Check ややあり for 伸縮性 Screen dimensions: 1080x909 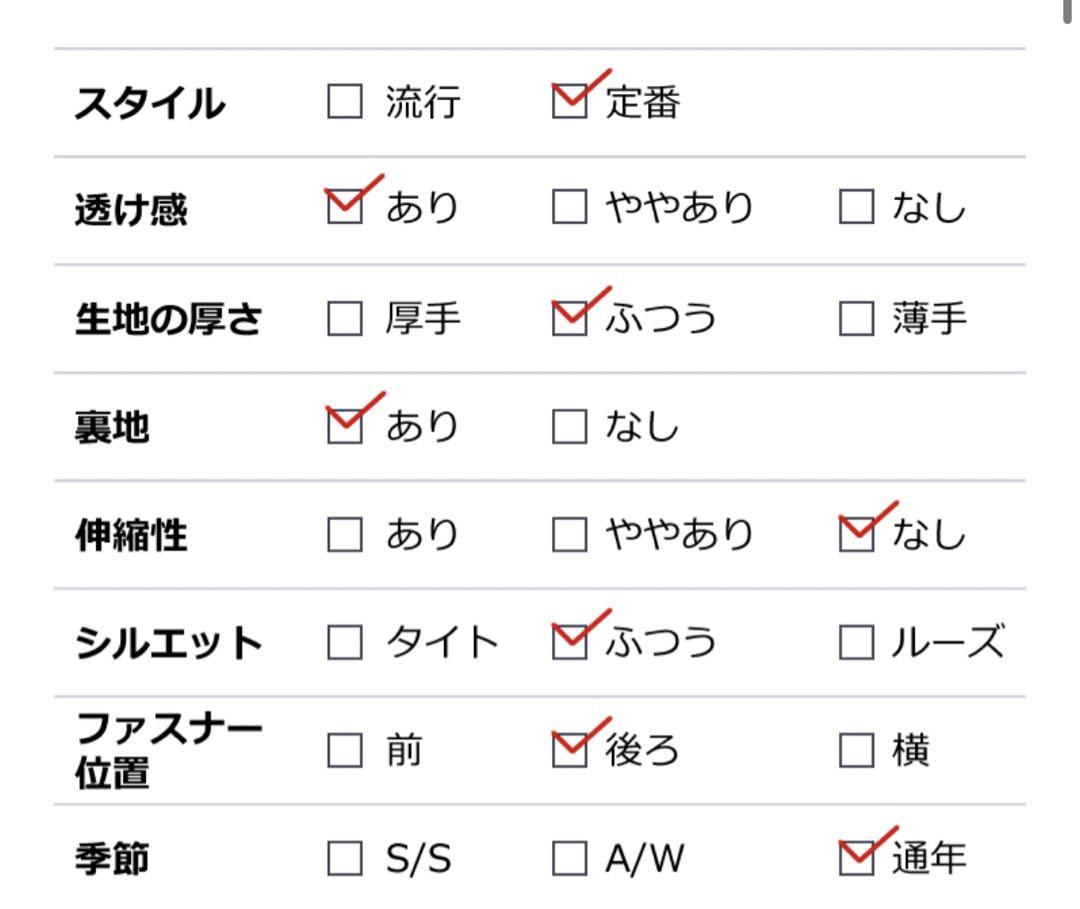point(570,534)
